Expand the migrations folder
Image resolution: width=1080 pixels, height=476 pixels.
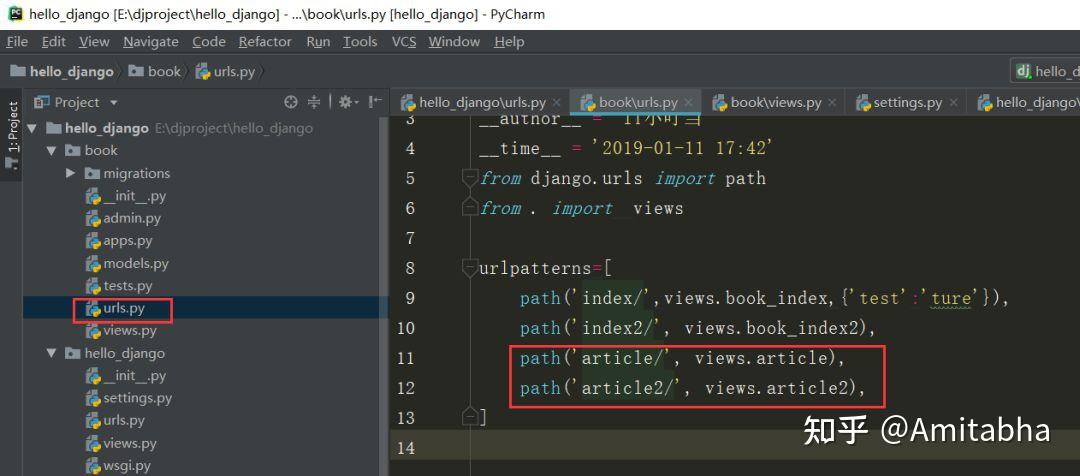pyautogui.click(x=70, y=174)
